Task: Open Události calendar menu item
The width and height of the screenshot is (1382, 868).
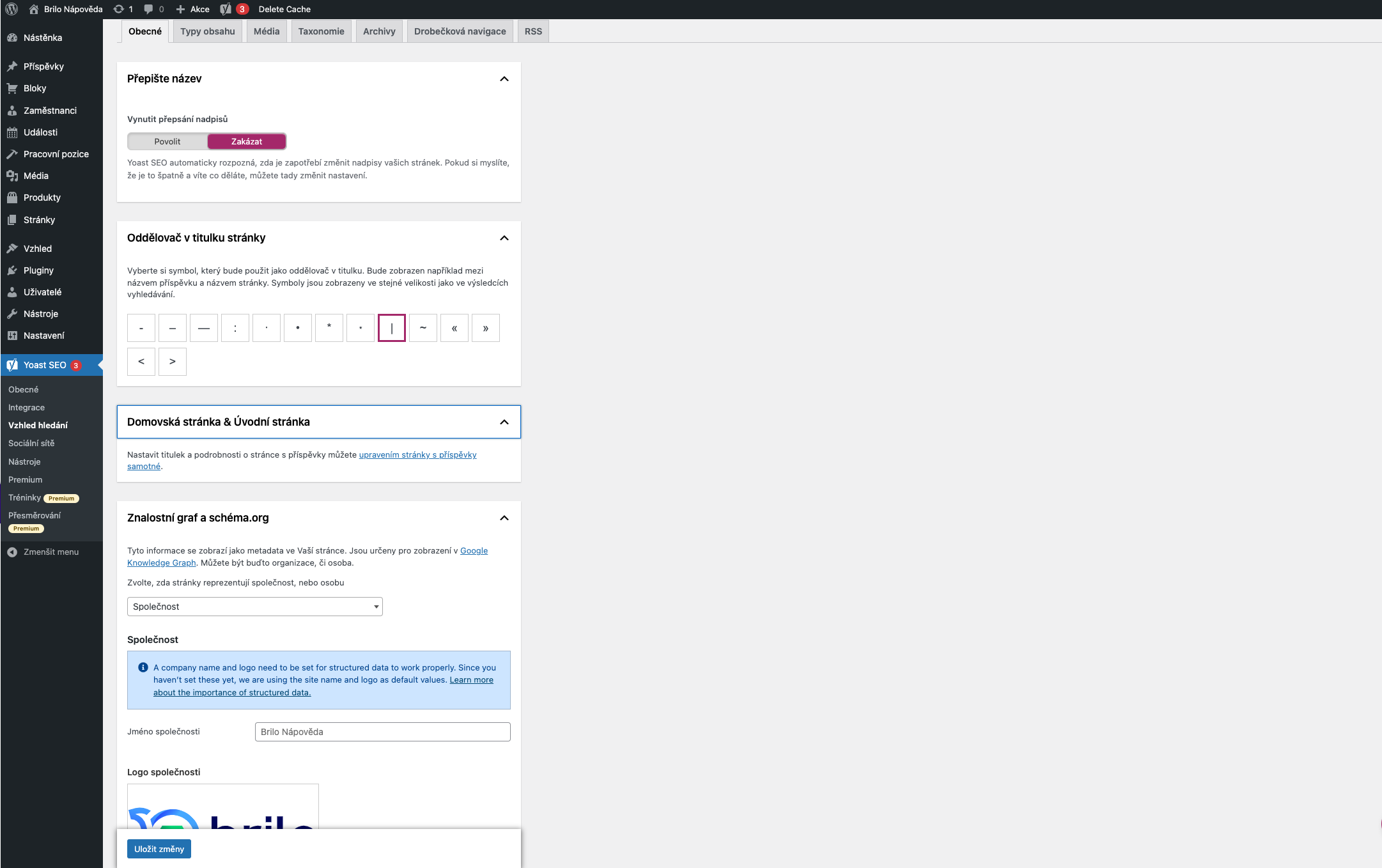Action: pos(40,132)
